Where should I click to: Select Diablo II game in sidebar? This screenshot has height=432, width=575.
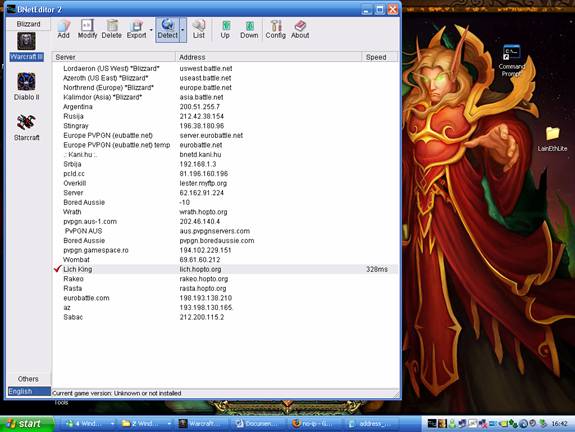(x=26, y=87)
